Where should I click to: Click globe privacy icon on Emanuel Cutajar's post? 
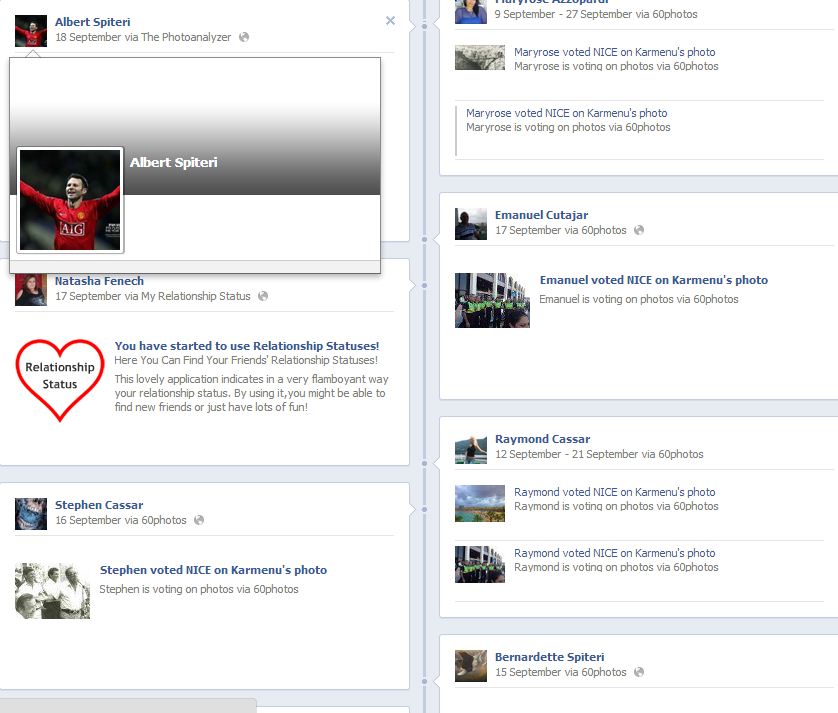[x=639, y=230]
